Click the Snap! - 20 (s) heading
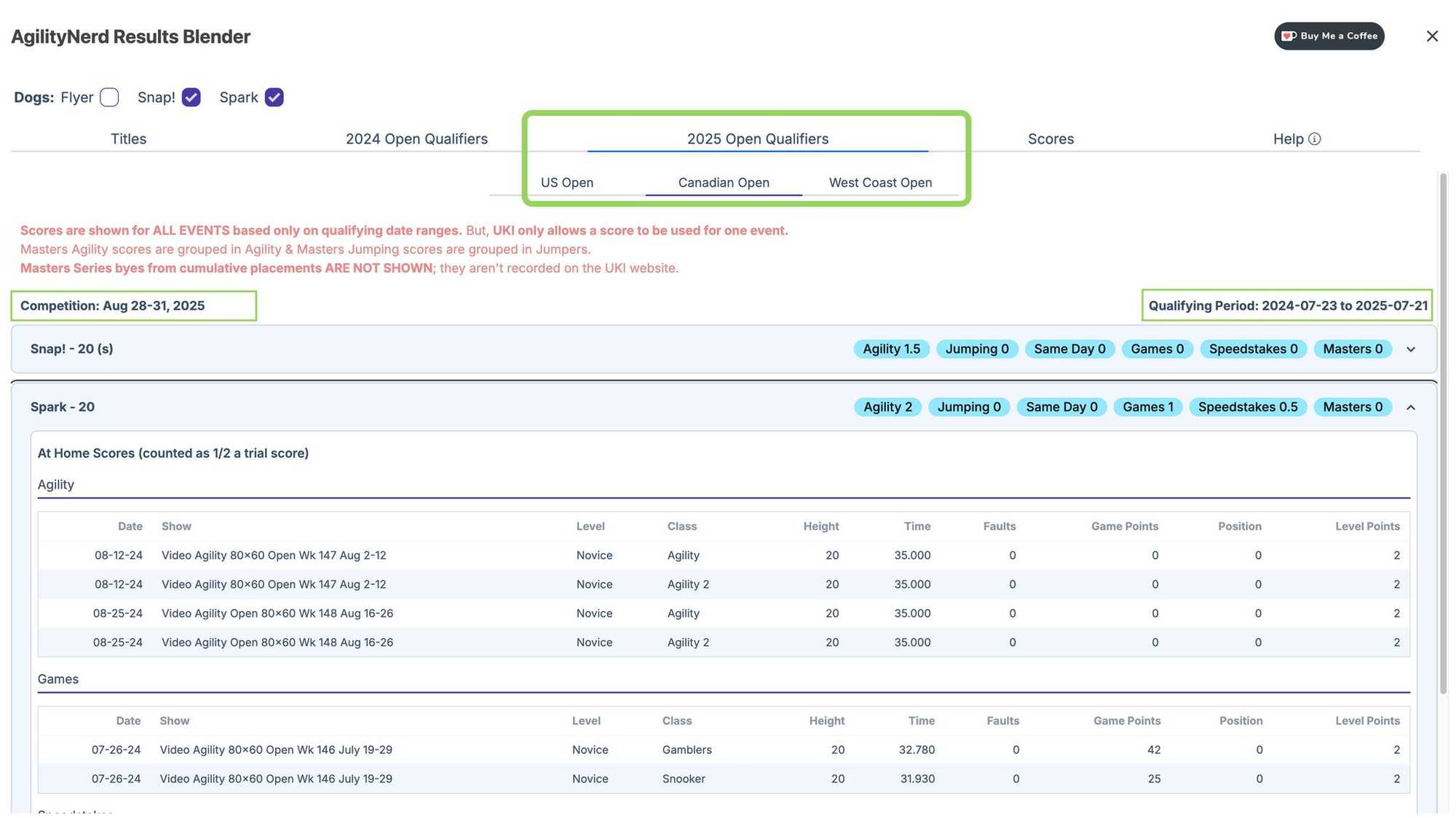The width and height of the screenshot is (1456, 818). click(x=71, y=349)
